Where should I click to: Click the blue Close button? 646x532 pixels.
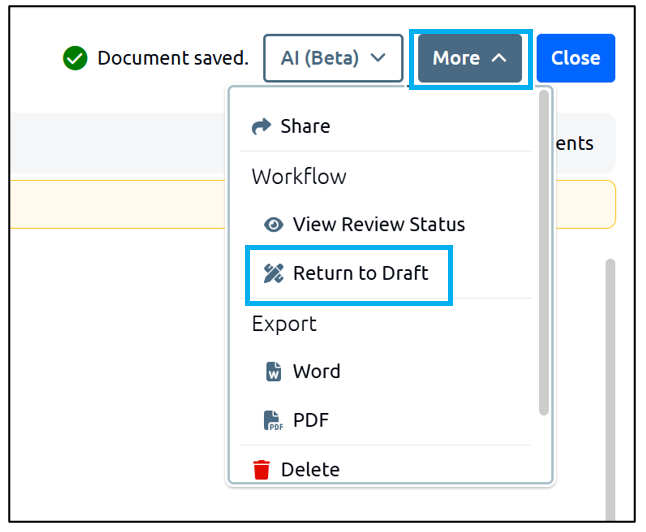576,58
